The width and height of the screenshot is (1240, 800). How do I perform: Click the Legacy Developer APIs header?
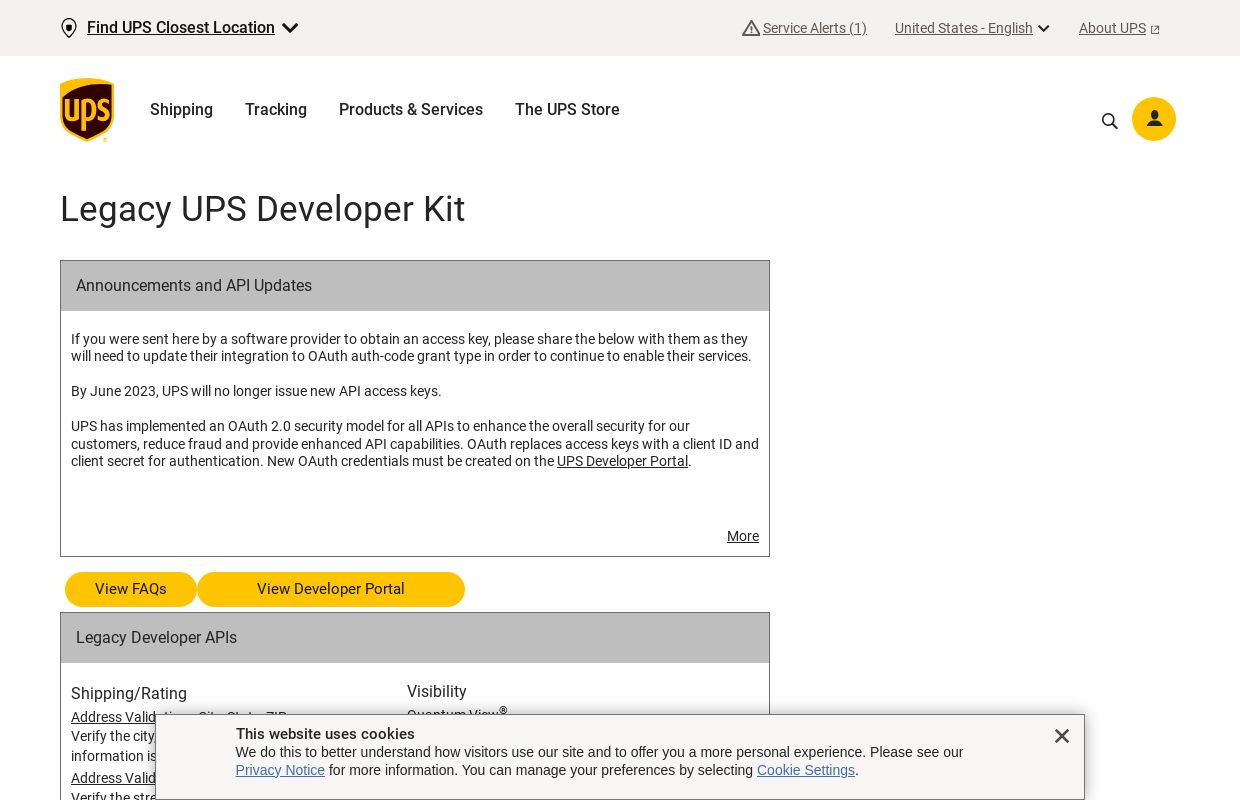[x=415, y=638]
